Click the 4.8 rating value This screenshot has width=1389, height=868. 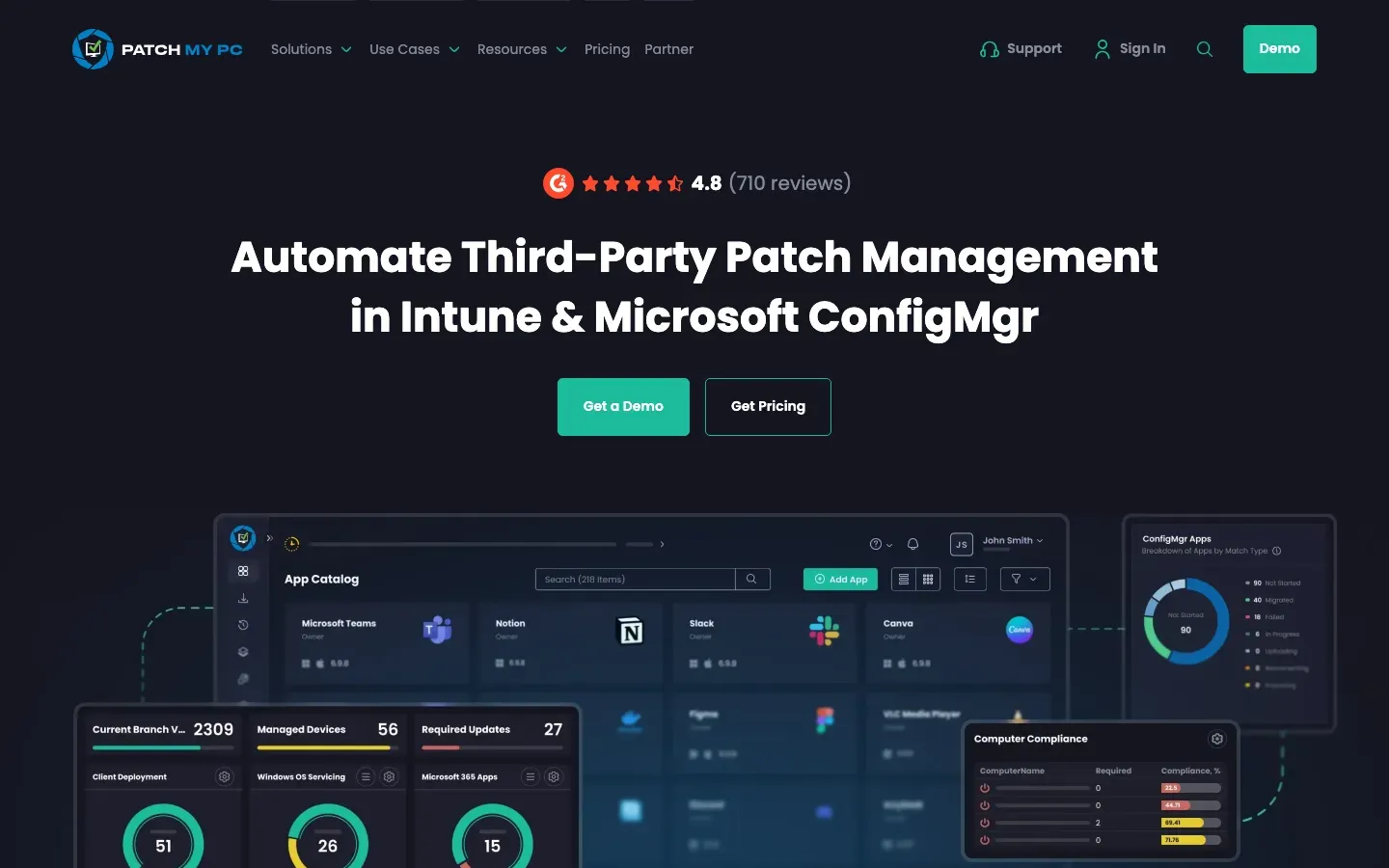click(706, 183)
